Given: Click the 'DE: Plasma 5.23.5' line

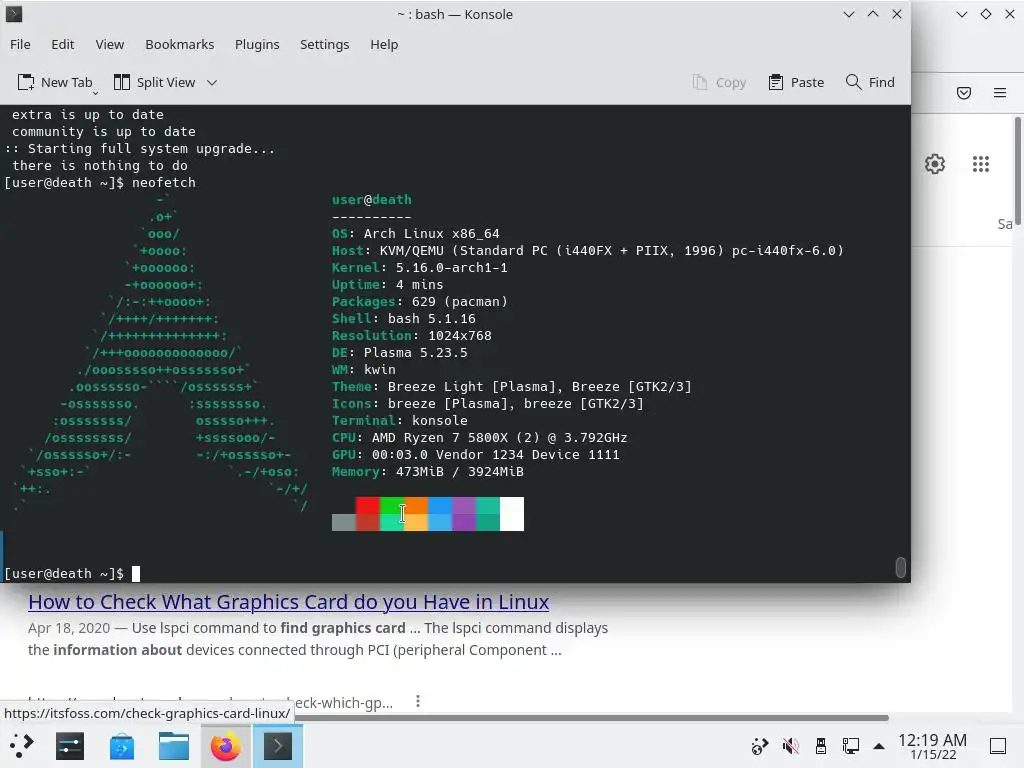Looking at the screenshot, I should pyautogui.click(x=400, y=353).
